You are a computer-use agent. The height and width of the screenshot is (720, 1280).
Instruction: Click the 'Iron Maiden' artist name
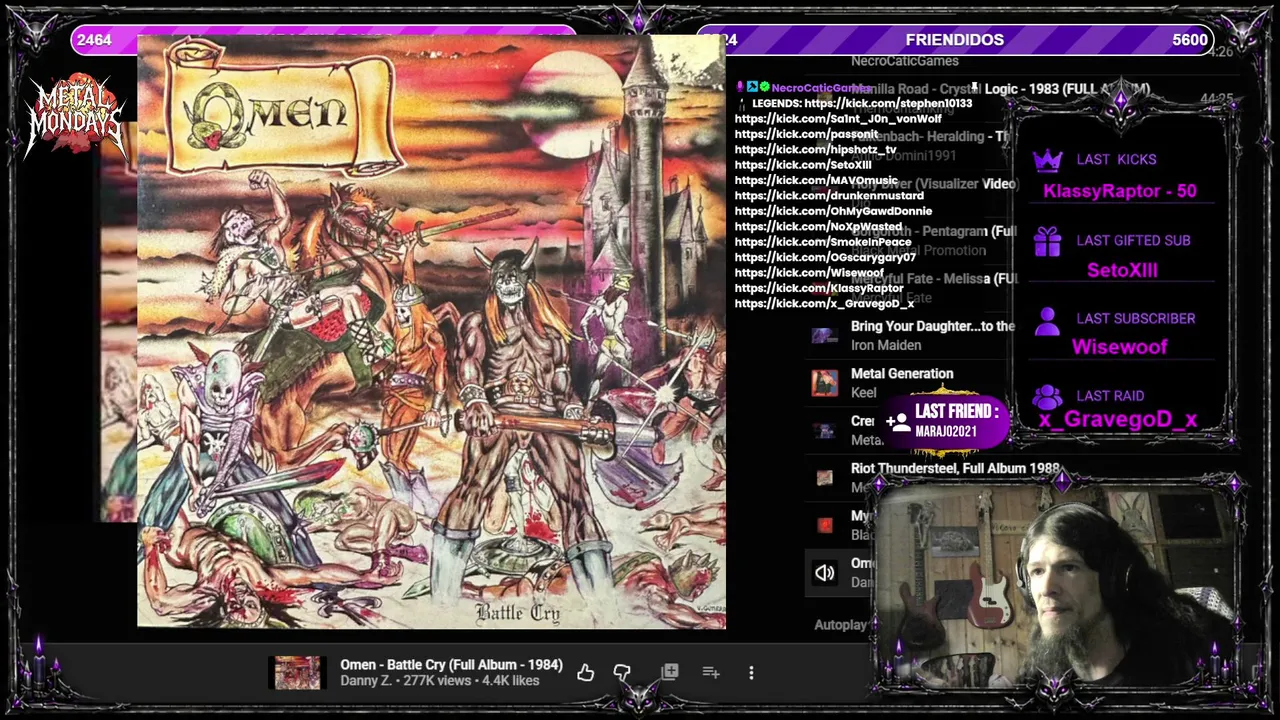click(x=886, y=345)
